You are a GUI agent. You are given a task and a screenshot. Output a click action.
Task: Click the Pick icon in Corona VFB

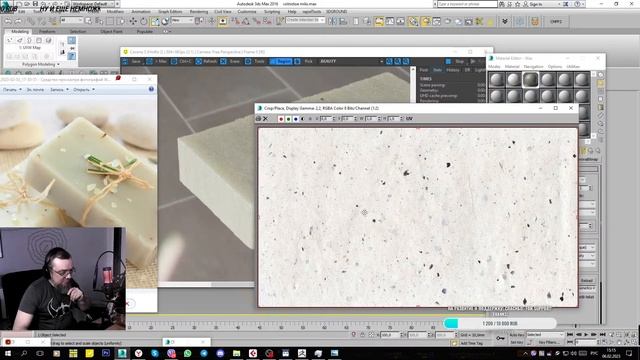pos(298,61)
